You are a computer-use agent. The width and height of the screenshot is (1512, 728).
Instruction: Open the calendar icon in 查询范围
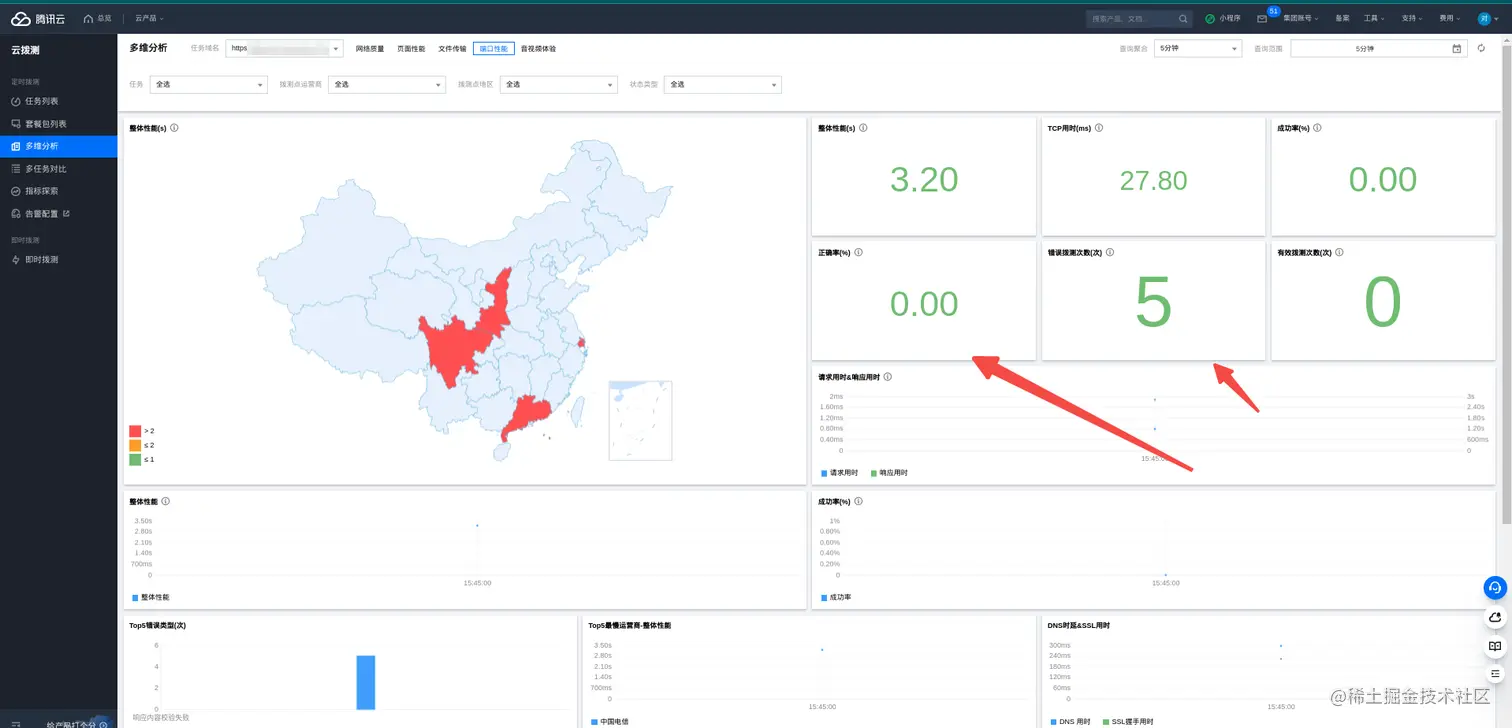pyautogui.click(x=1456, y=48)
